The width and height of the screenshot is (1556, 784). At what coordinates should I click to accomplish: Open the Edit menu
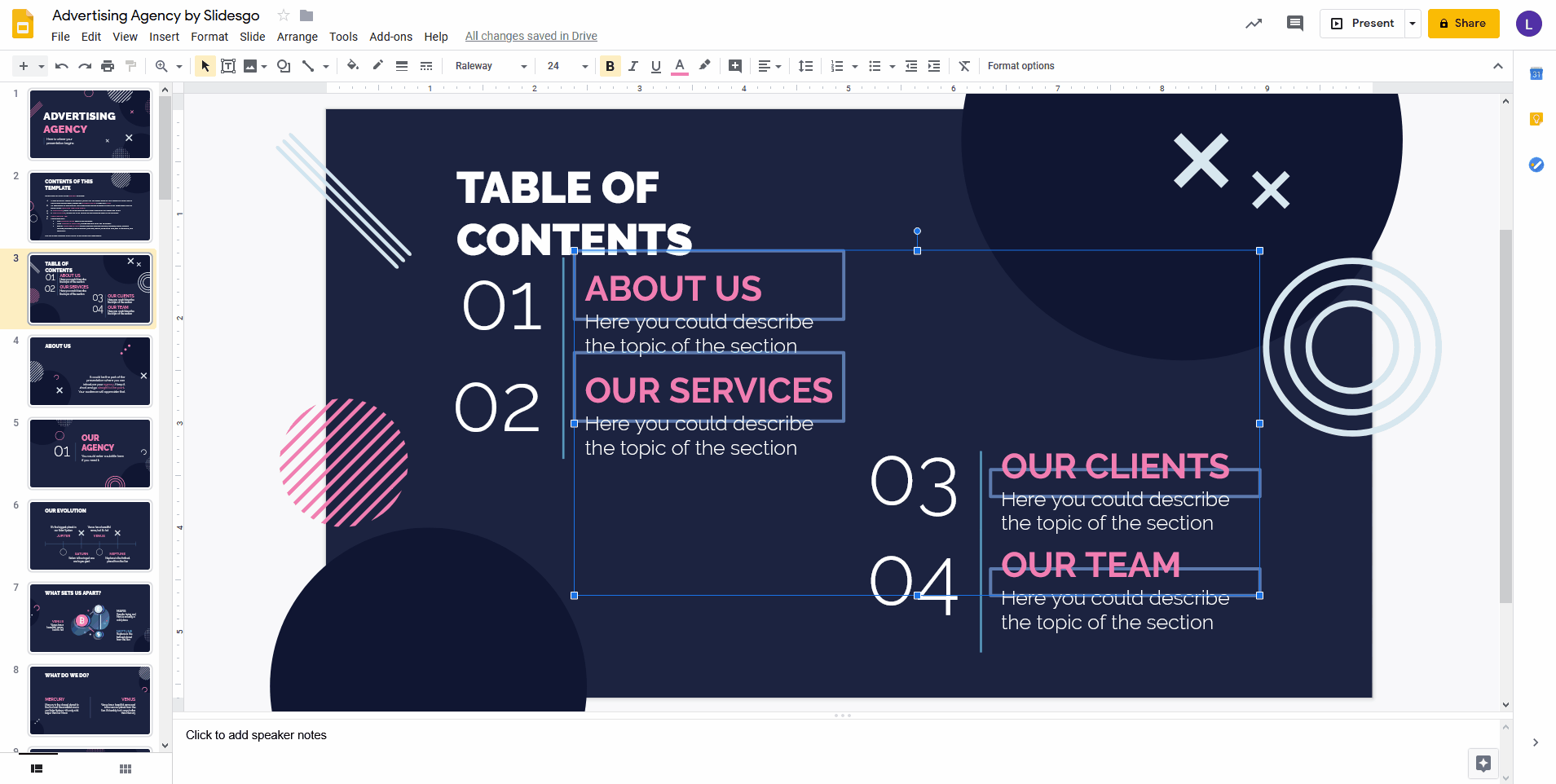point(91,37)
